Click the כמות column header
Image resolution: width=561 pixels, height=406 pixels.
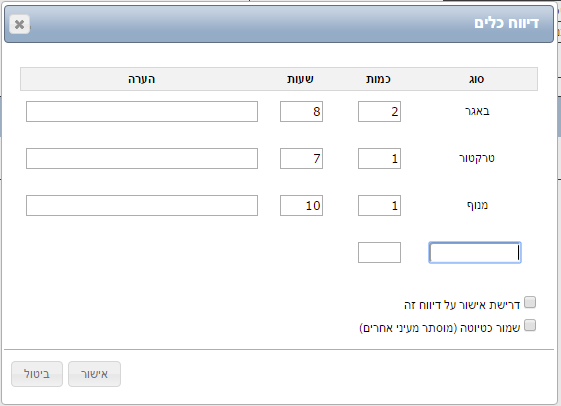[378, 79]
